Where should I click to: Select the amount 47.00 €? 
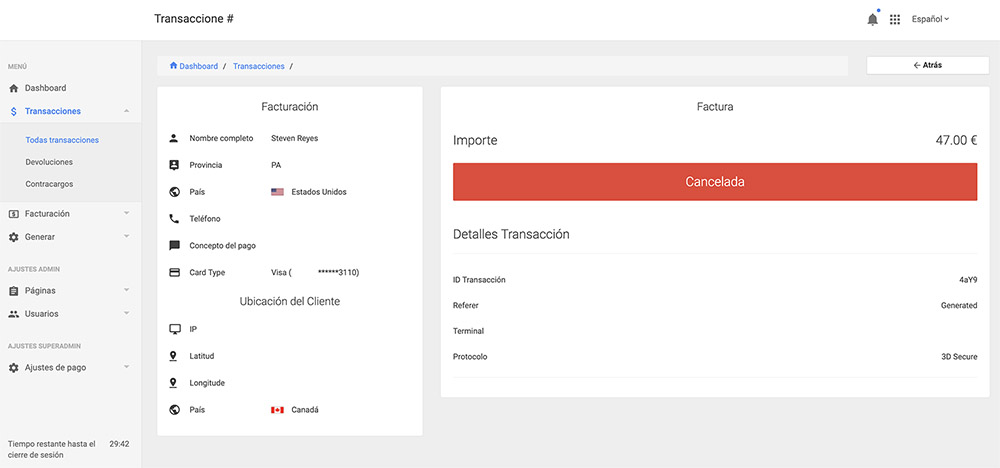(956, 140)
